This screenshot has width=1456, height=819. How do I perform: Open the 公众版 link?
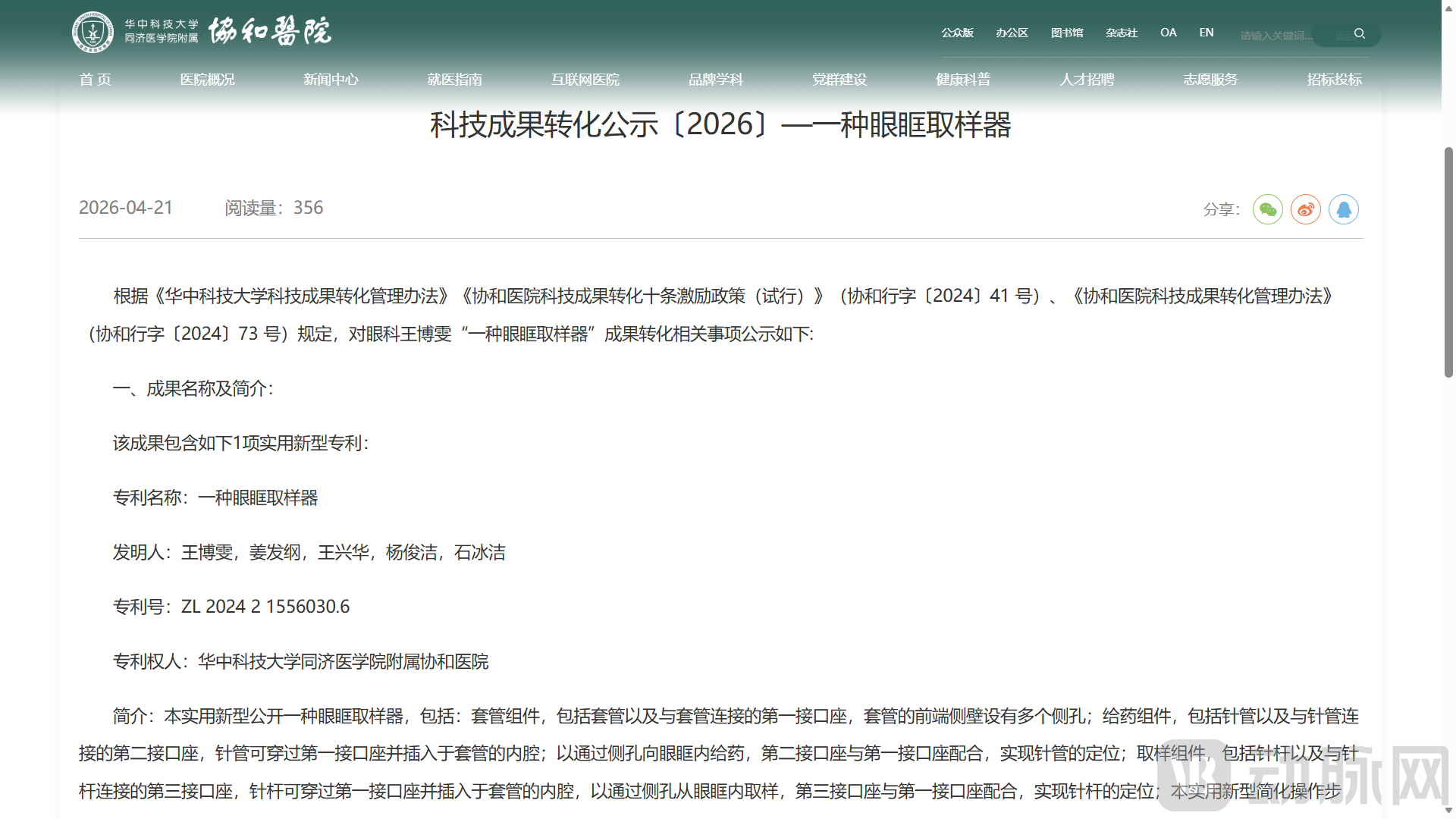pos(958,33)
